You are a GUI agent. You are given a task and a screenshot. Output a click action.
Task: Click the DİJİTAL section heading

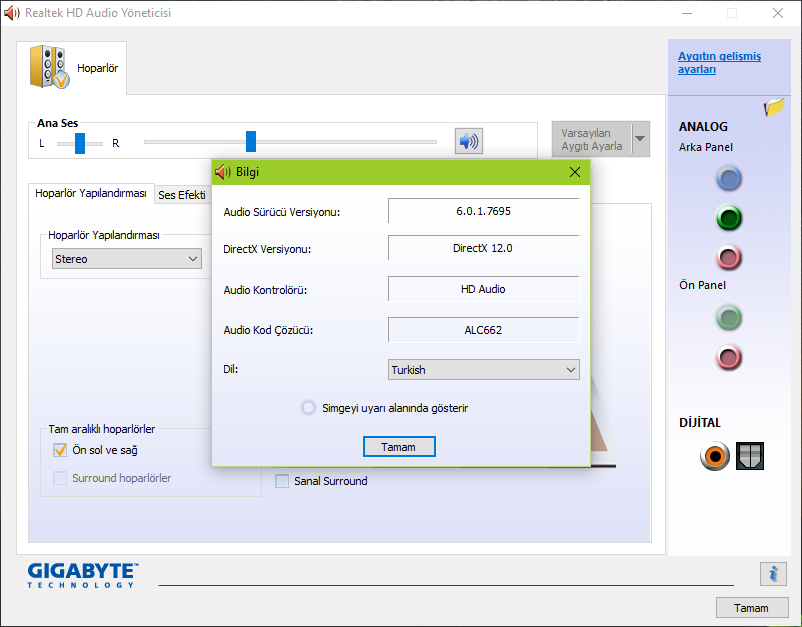[x=700, y=422]
